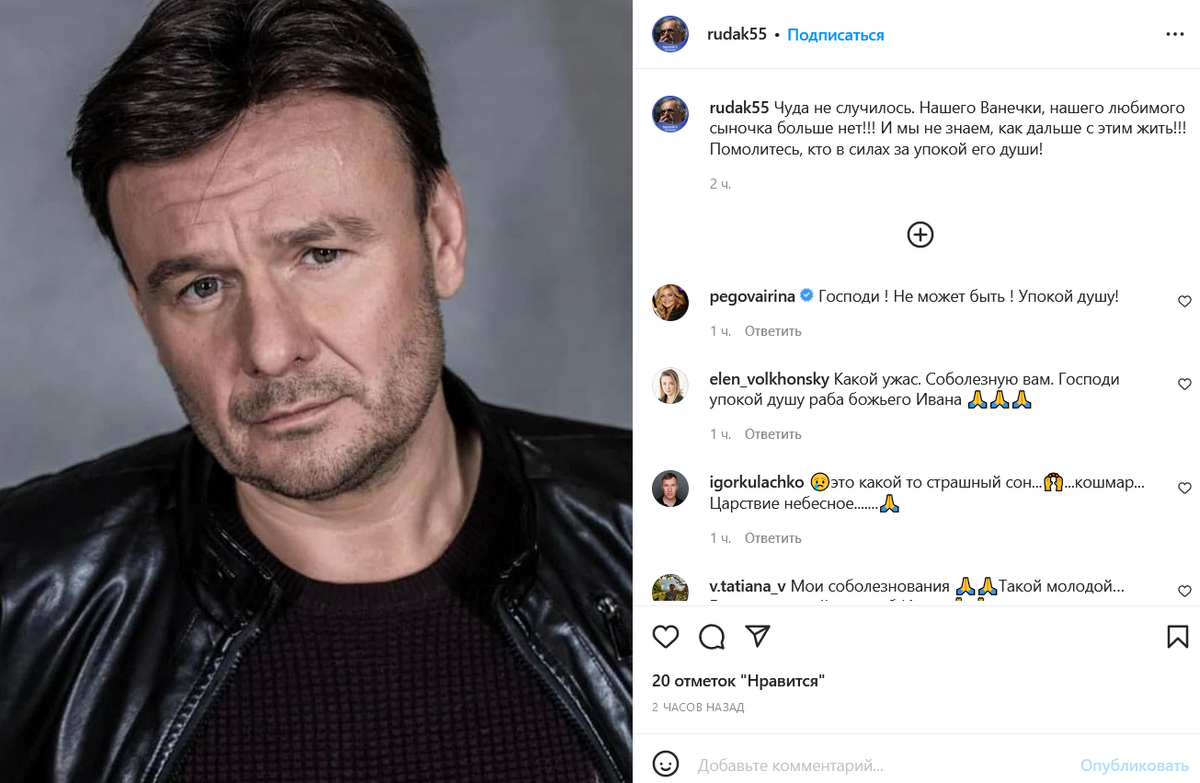Open the three-dots more options menu
Viewport: 1200px width, 783px height.
click(1175, 34)
